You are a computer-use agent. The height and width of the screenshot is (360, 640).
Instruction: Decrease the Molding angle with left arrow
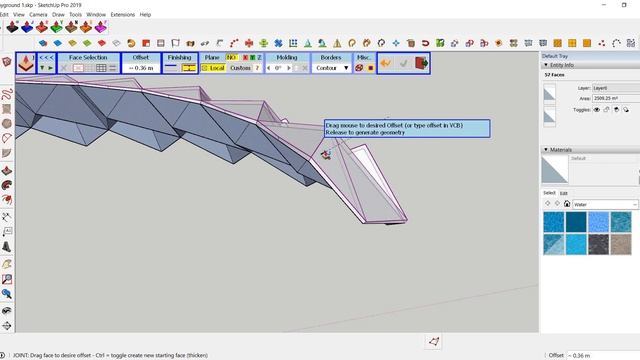[x=269, y=68]
